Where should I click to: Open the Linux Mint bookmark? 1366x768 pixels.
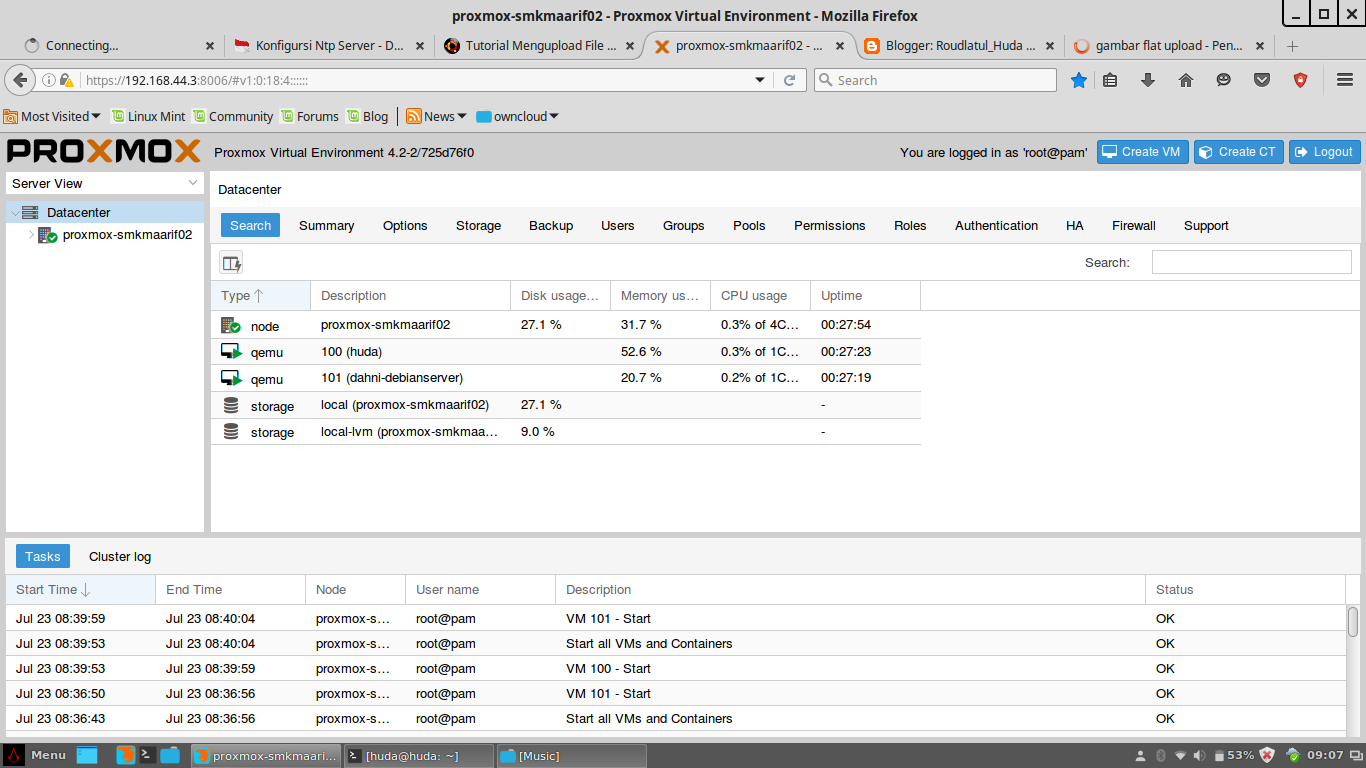coord(148,116)
